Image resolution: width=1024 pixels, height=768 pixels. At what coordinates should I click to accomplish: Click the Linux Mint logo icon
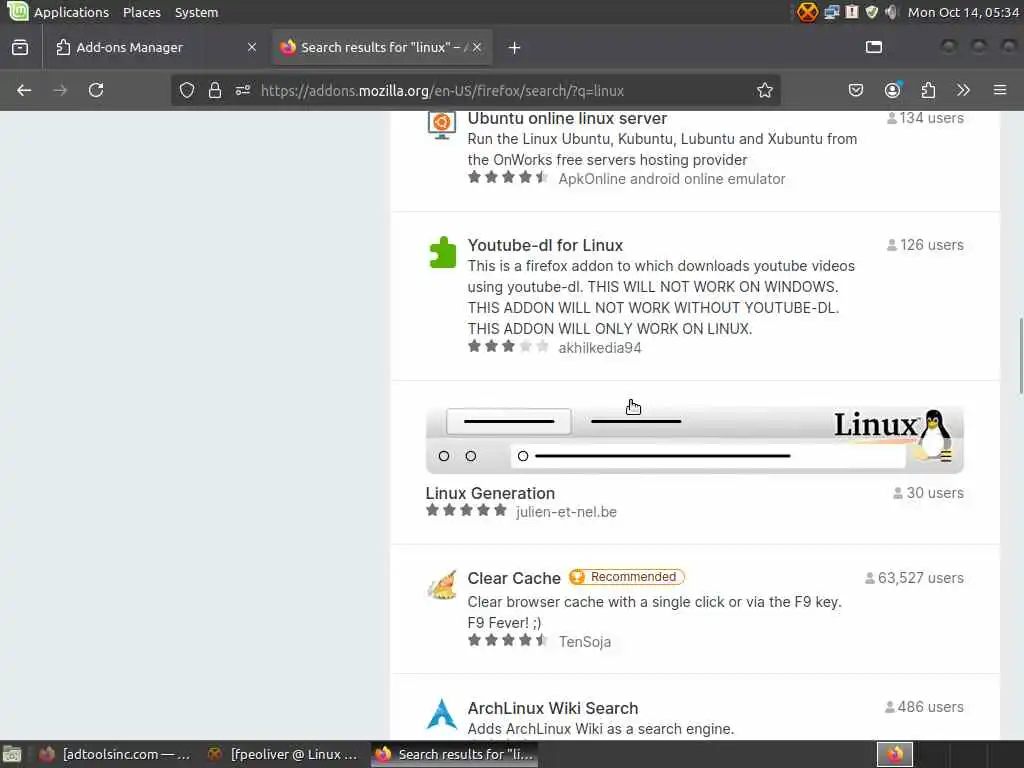17,11
